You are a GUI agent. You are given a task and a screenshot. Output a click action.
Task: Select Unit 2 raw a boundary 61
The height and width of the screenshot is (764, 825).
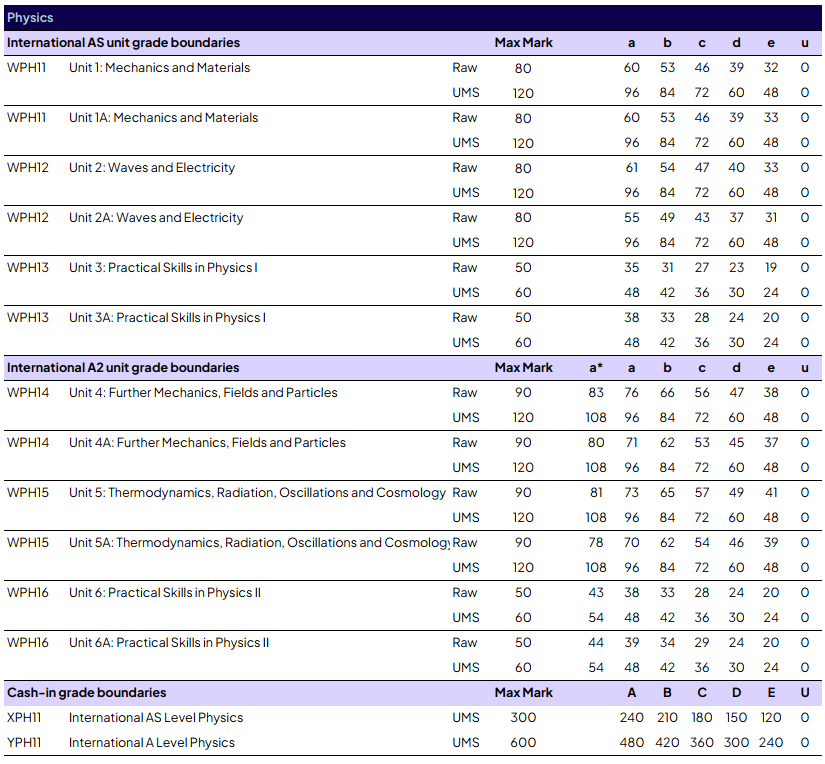[631, 168]
